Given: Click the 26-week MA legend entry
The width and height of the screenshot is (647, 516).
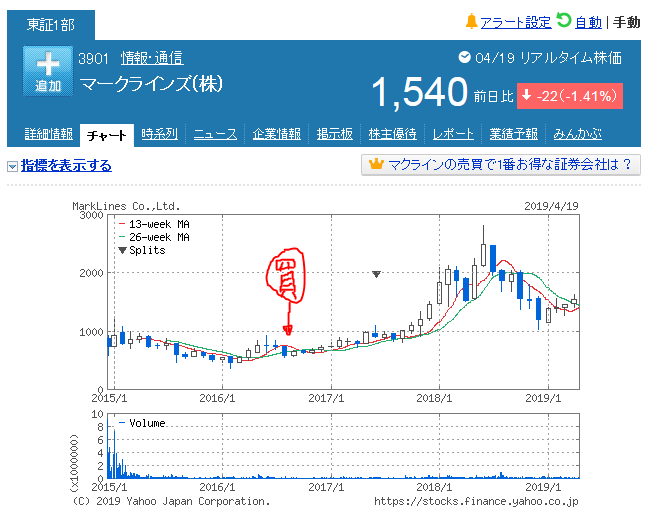Looking at the screenshot, I should pyautogui.click(x=154, y=237).
